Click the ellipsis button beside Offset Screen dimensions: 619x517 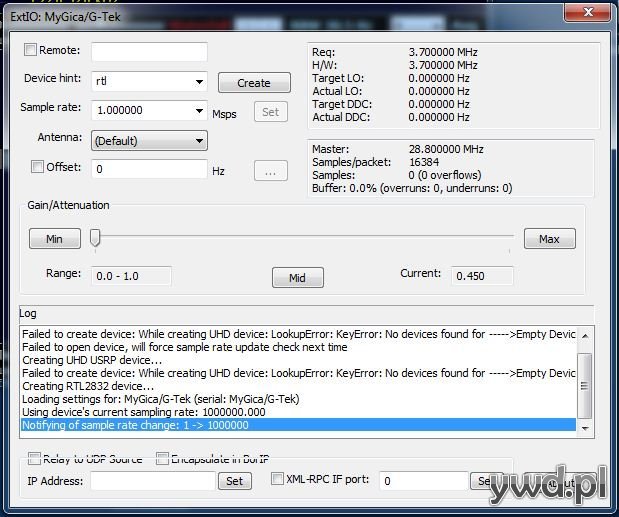click(271, 171)
